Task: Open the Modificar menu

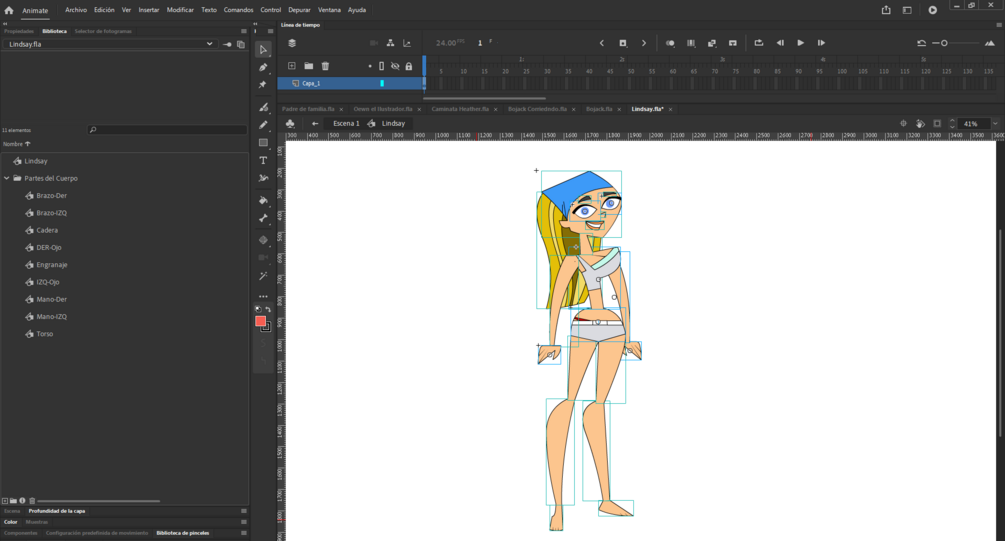Action: tap(180, 10)
